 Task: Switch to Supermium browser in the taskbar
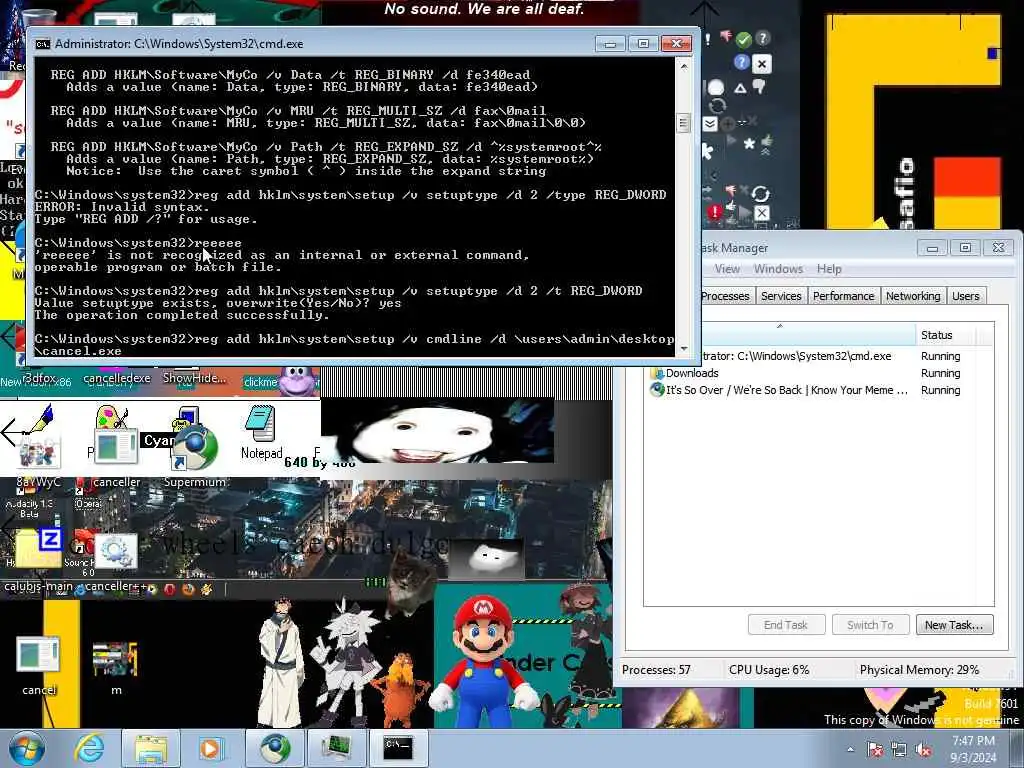274,748
